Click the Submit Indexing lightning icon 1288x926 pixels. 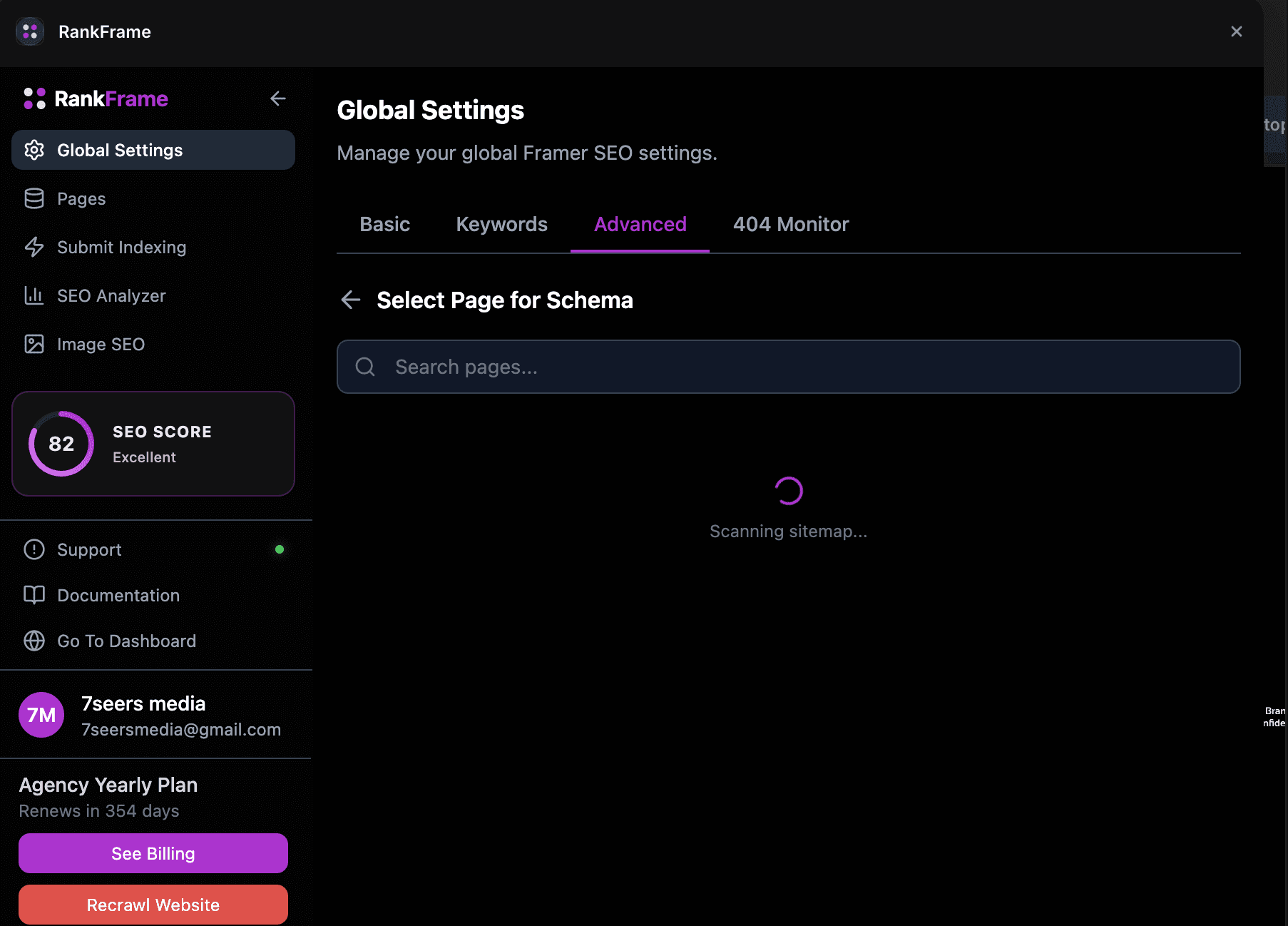click(x=34, y=247)
